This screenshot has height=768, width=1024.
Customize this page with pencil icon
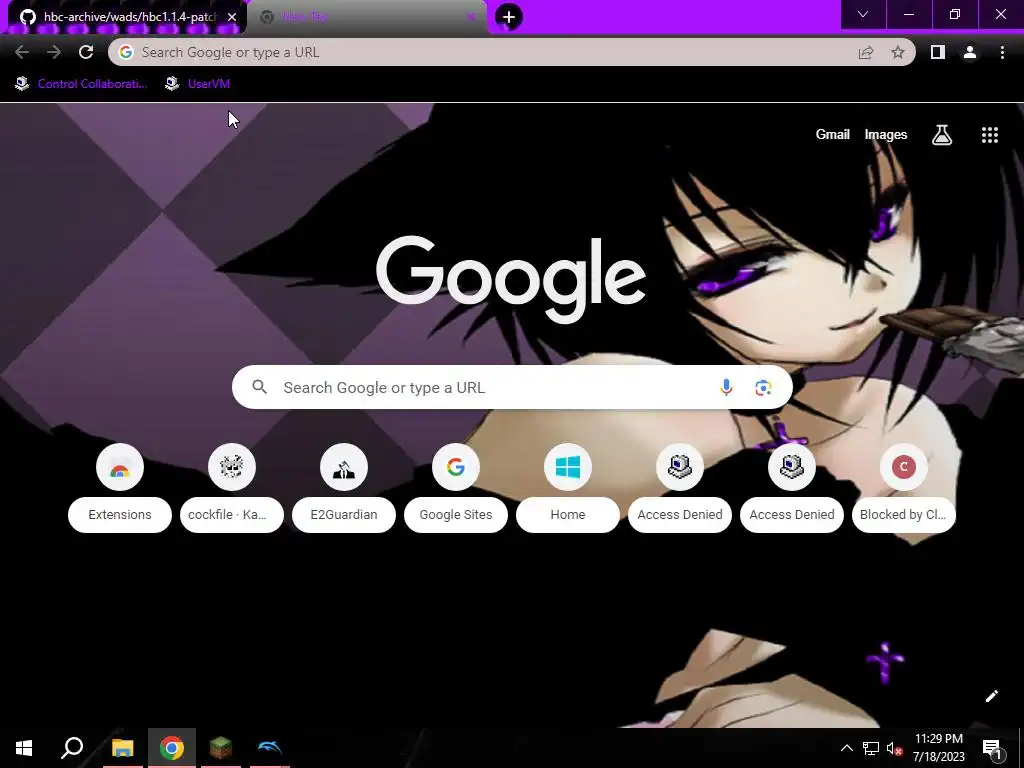click(991, 696)
